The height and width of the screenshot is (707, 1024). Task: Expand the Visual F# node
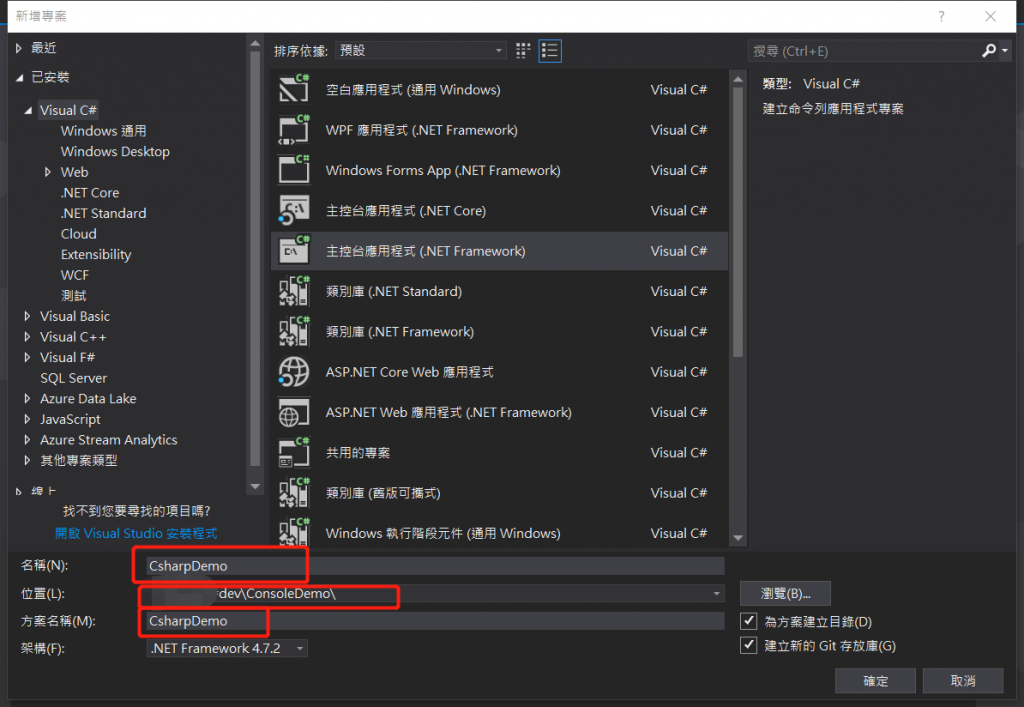[x=27, y=358]
